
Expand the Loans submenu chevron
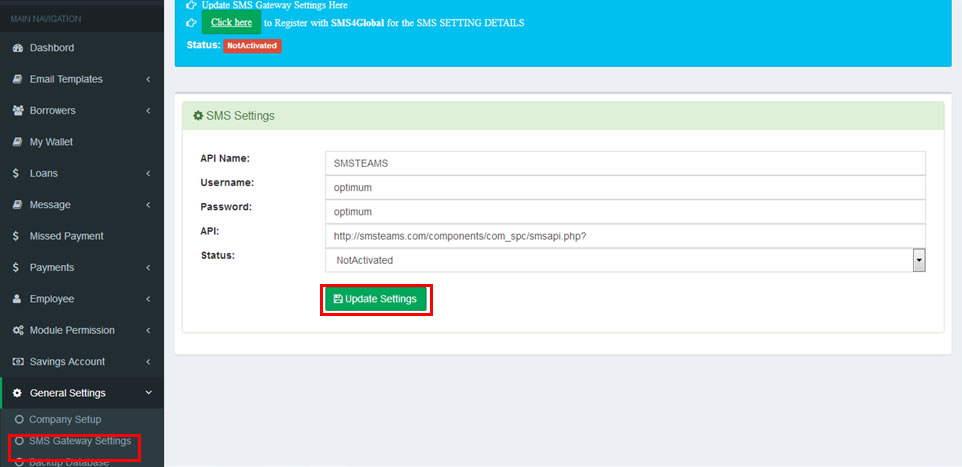point(148,174)
